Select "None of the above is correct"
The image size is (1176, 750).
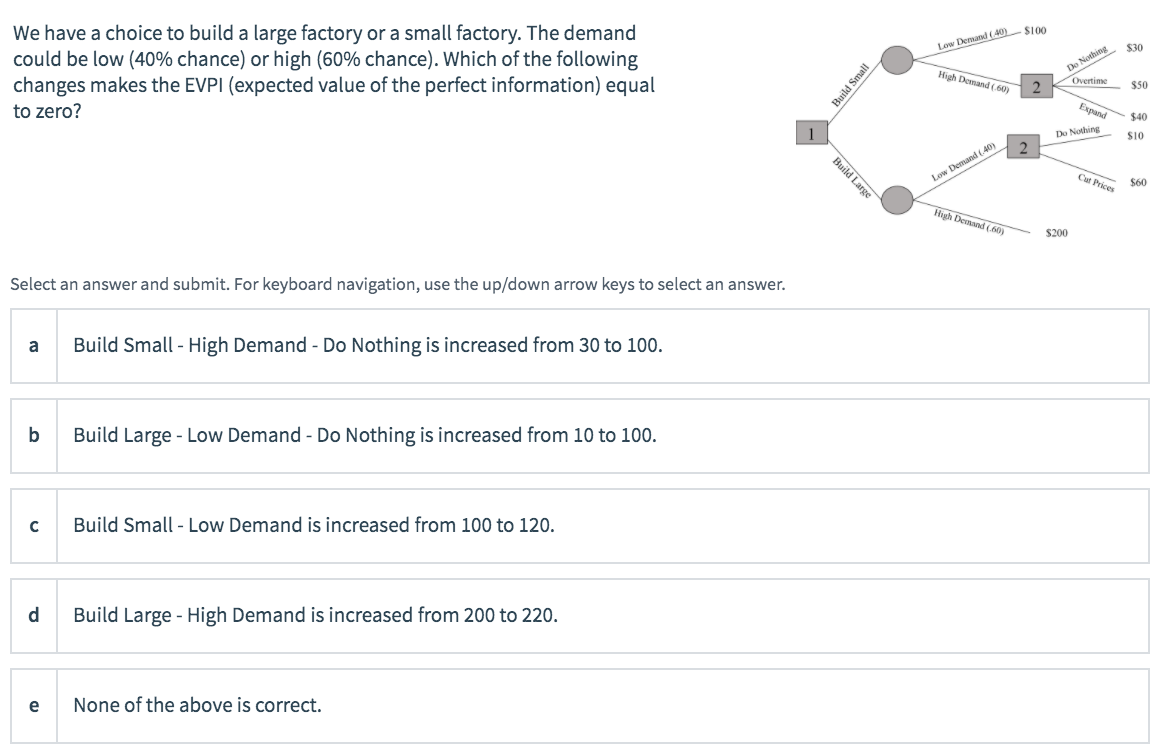197,705
